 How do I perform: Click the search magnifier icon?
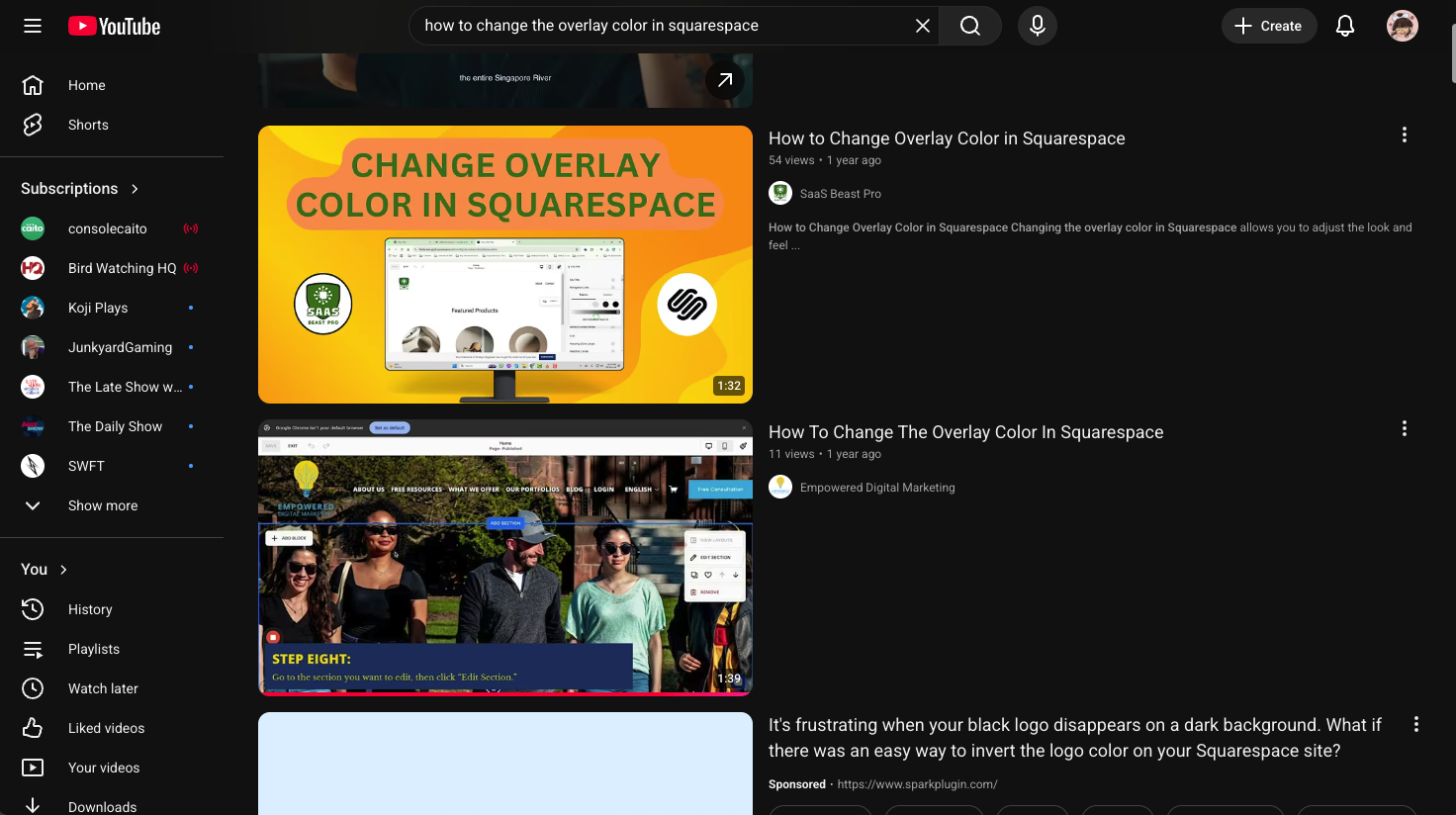coord(968,26)
